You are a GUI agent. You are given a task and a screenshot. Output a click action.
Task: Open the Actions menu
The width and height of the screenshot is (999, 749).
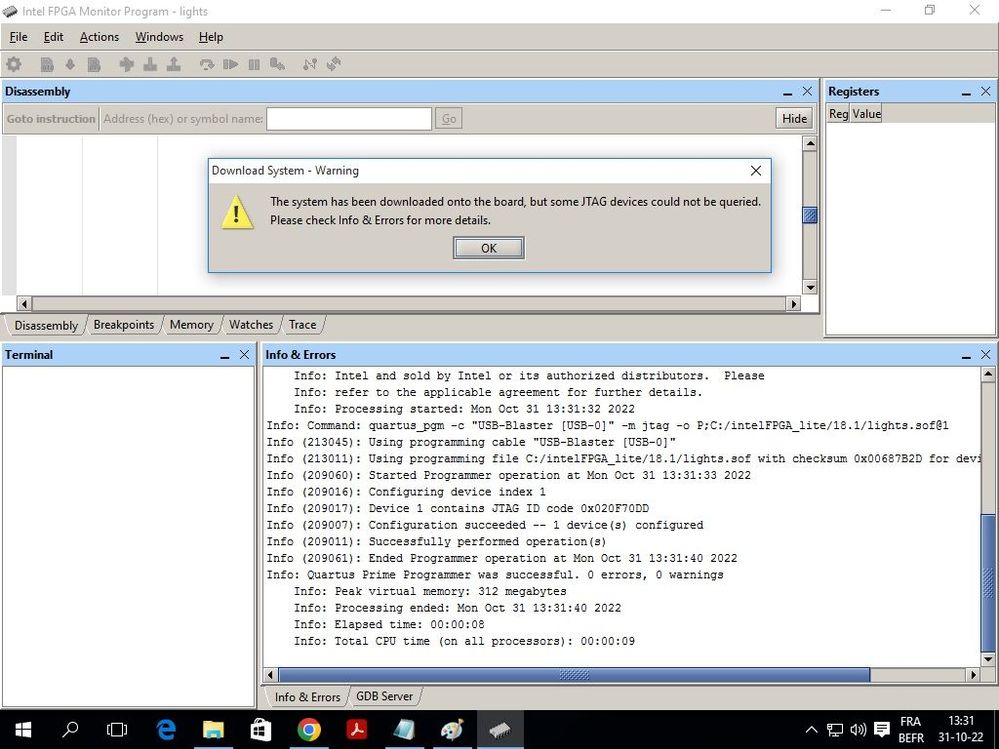coord(99,37)
